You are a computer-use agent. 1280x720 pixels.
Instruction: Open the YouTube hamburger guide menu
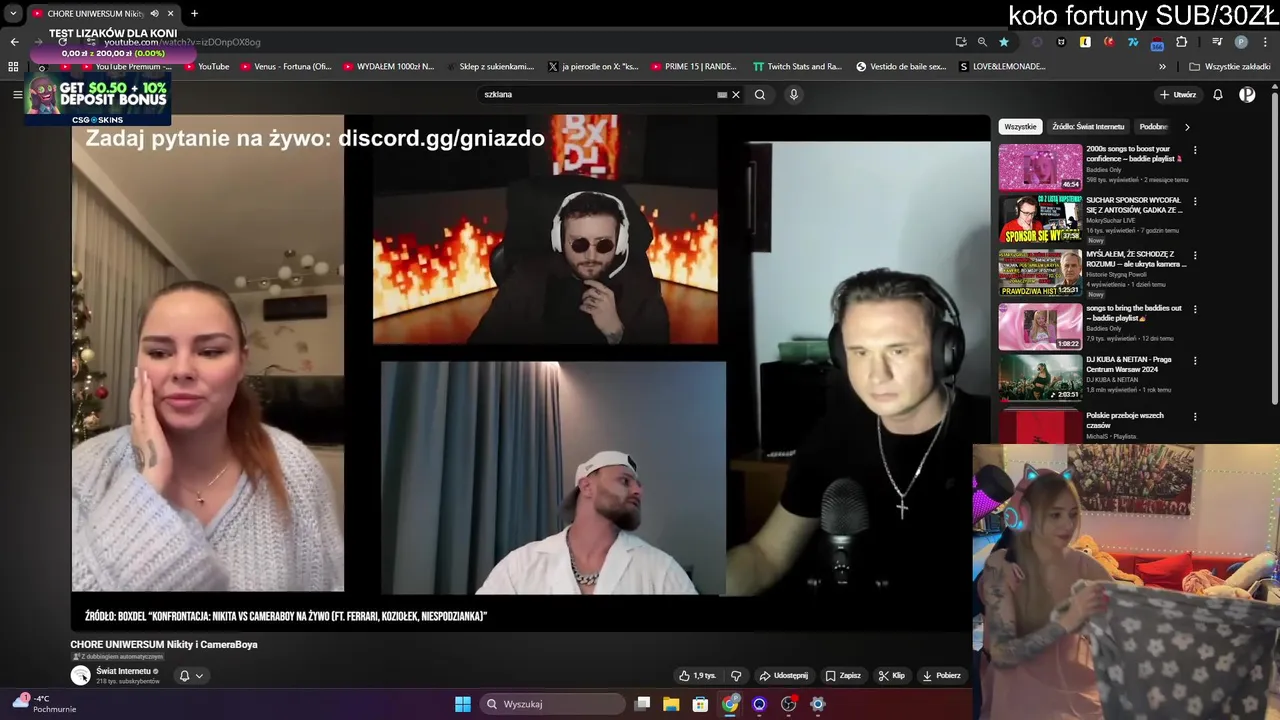pyautogui.click(x=17, y=94)
